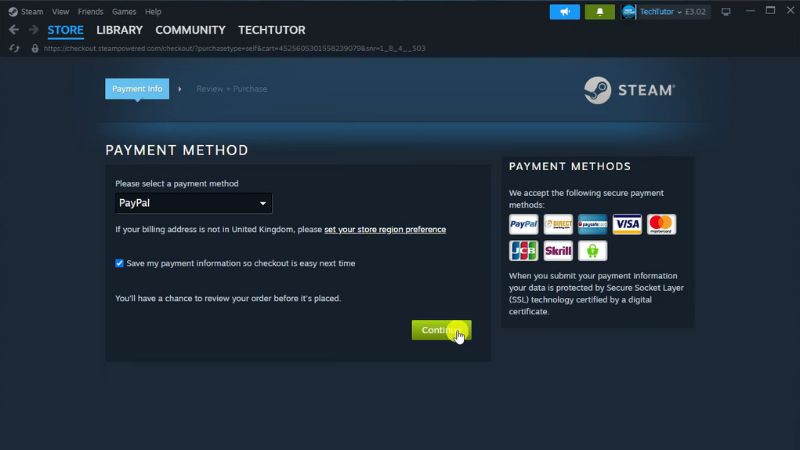Open the Steam menu
The width and height of the screenshot is (800, 450).
[x=32, y=12]
